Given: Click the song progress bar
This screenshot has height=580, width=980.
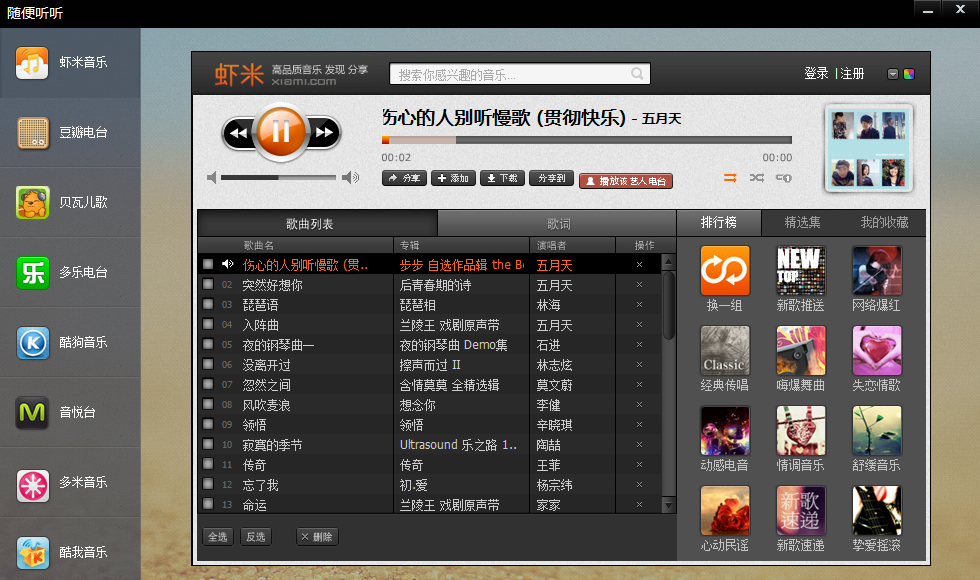Looking at the screenshot, I should (x=587, y=140).
